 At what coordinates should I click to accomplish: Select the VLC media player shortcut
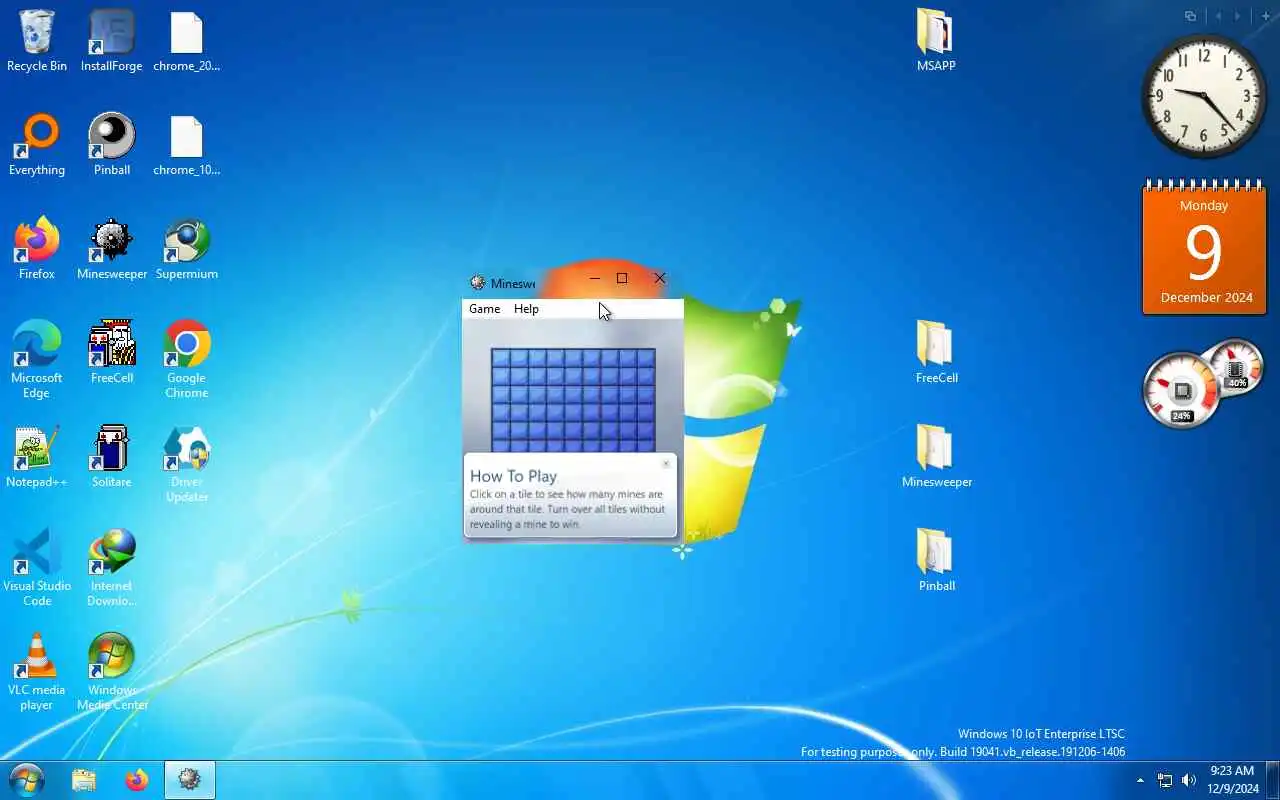[x=37, y=671]
